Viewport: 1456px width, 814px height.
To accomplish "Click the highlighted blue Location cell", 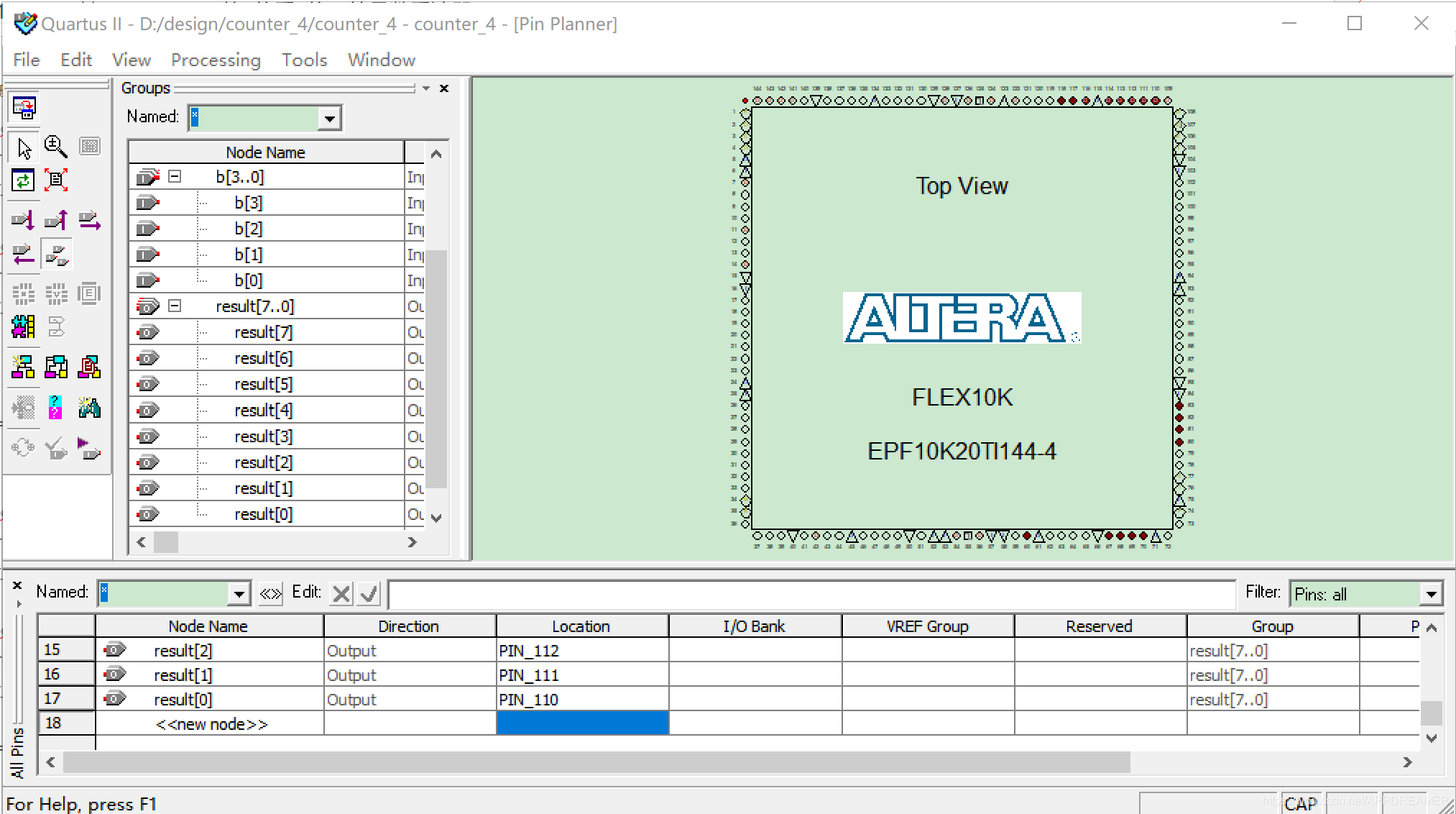I will click(x=582, y=723).
